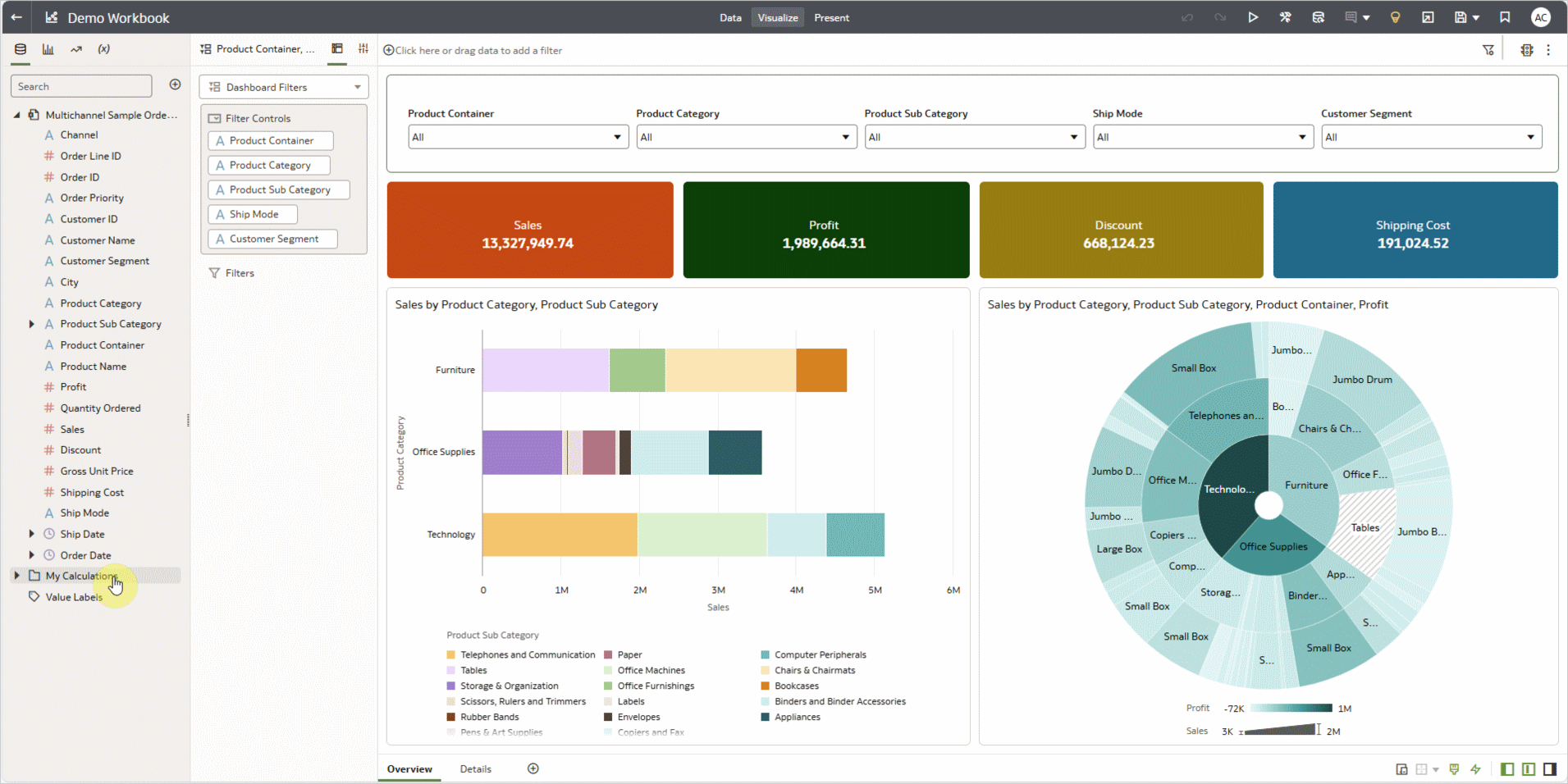The image size is (1568, 784).
Task: Expand the My Calculations folder
Action: coord(17,576)
